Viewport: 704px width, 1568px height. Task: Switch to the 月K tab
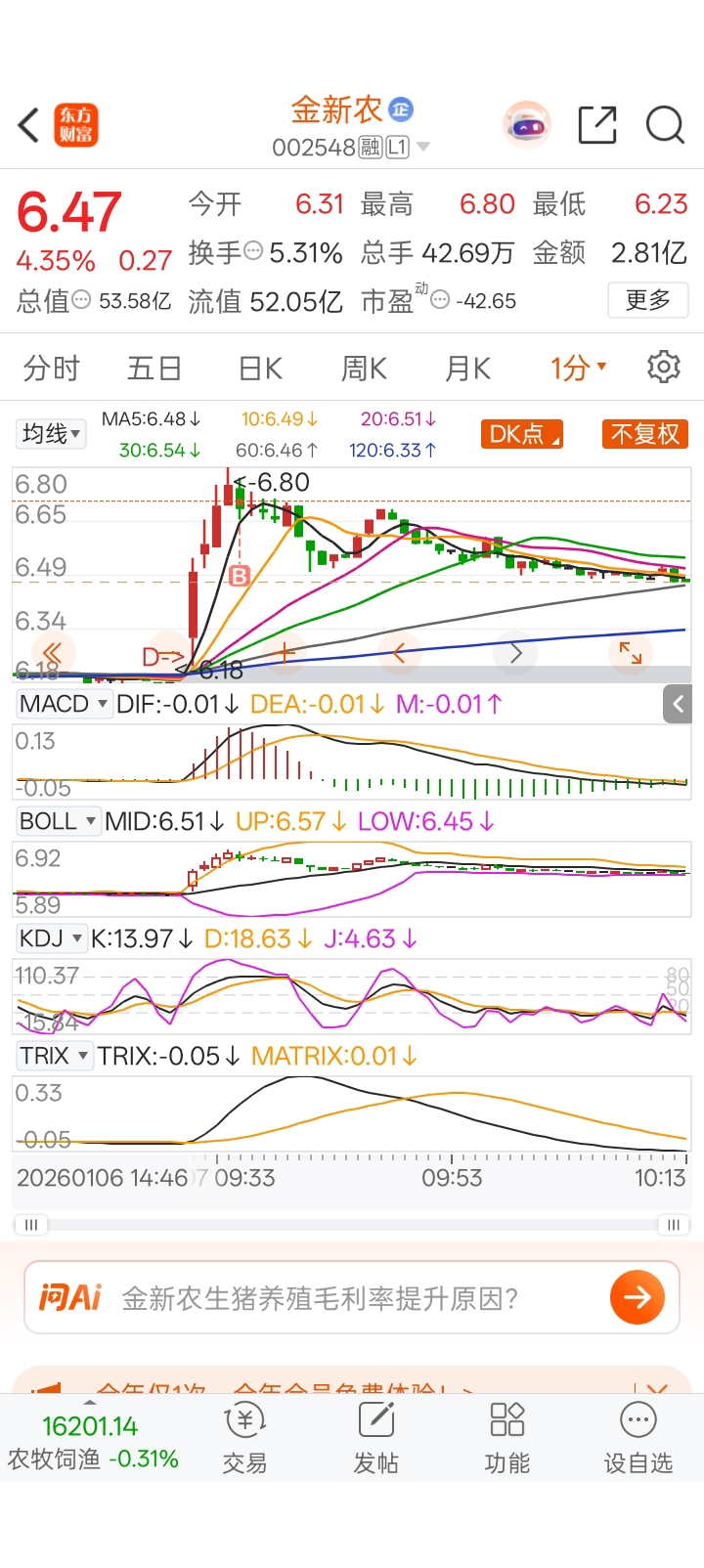click(467, 368)
